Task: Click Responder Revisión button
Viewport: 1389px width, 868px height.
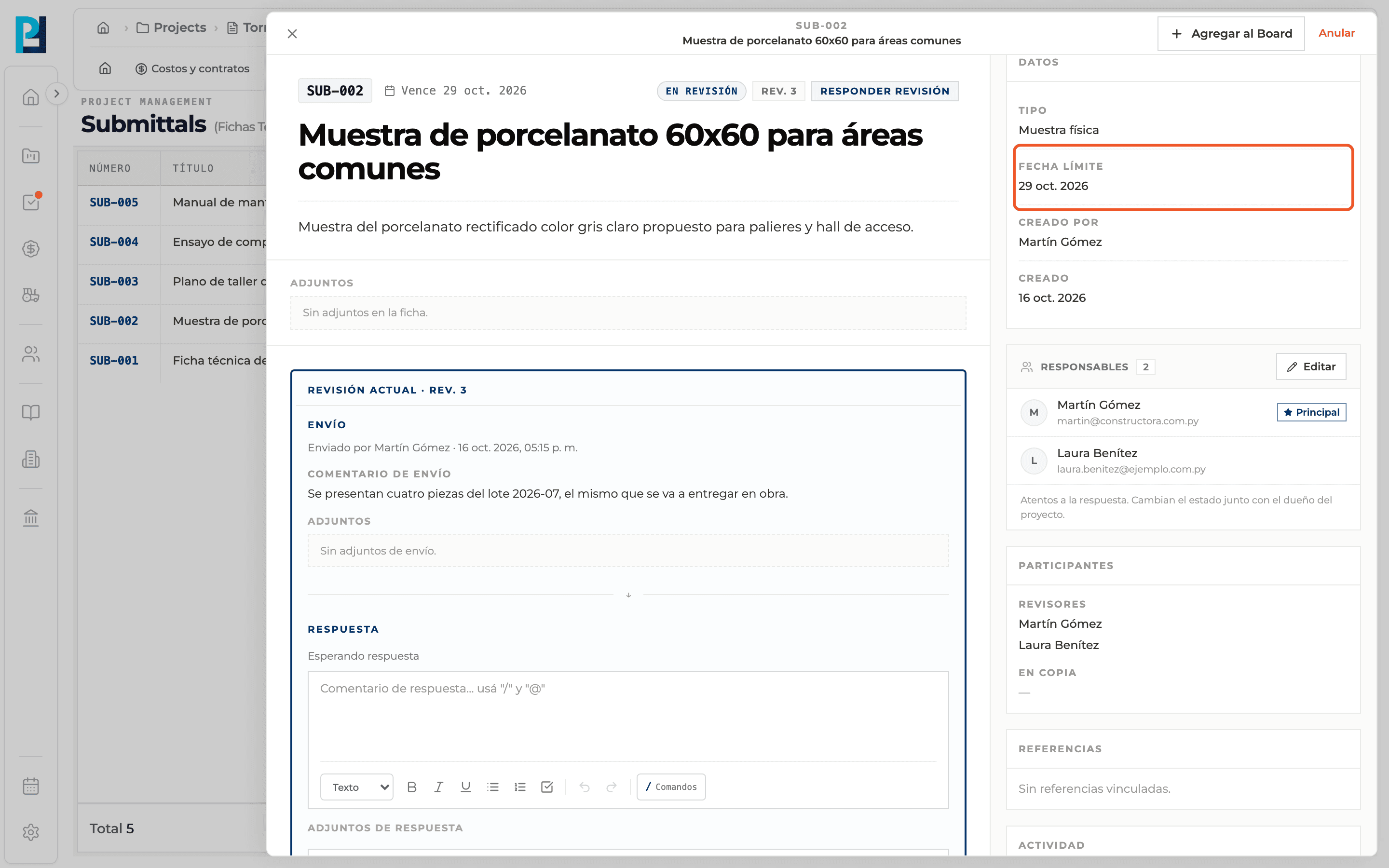Action: click(x=885, y=91)
